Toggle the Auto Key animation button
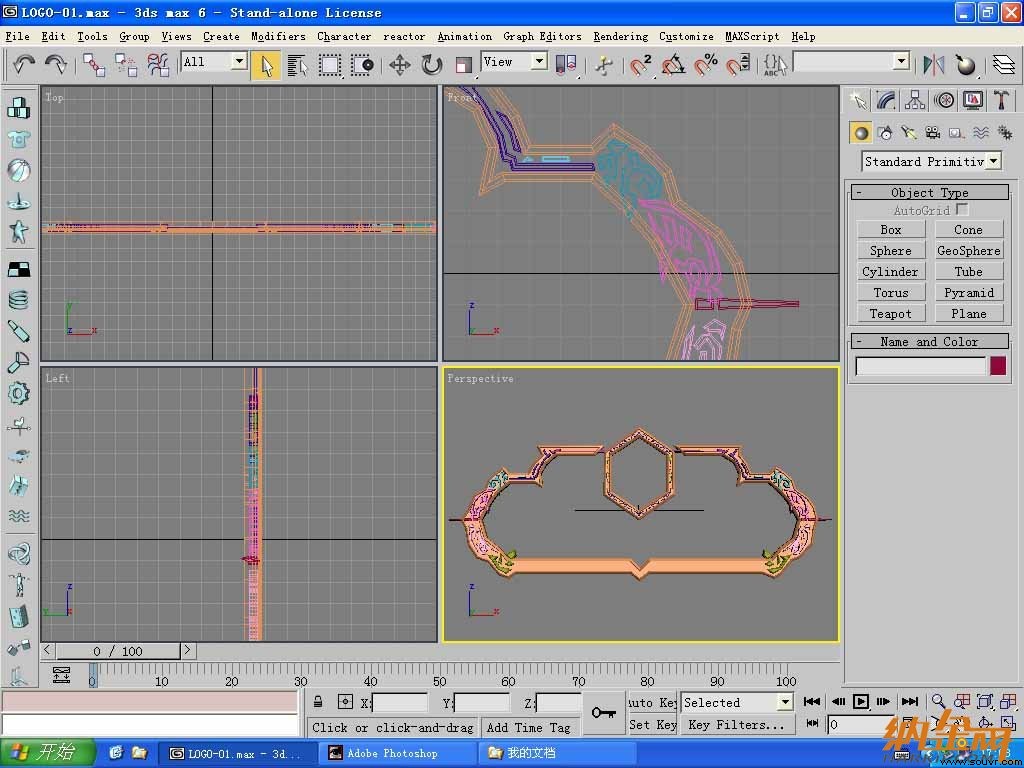The height and width of the screenshot is (768, 1024). (x=651, y=703)
